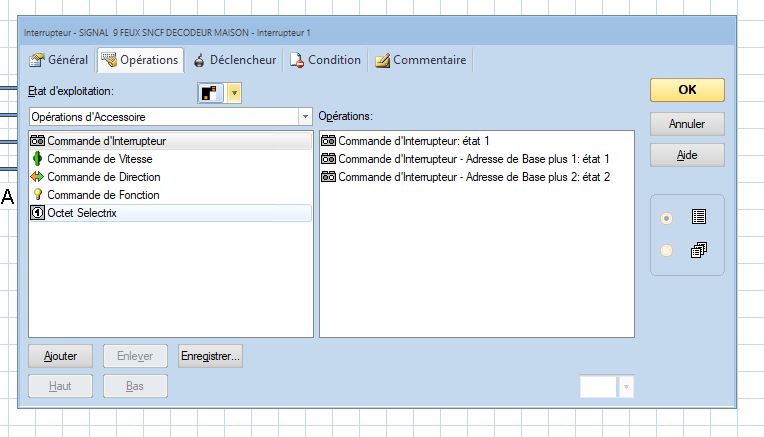The width and height of the screenshot is (764, 437).
Task: Select Commande de Fonction operation
Action: [x=170, y=195]
